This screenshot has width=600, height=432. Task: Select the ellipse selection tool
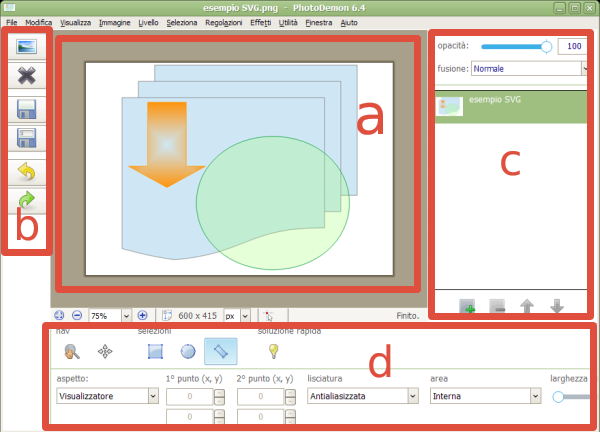[x=187, y=351]
